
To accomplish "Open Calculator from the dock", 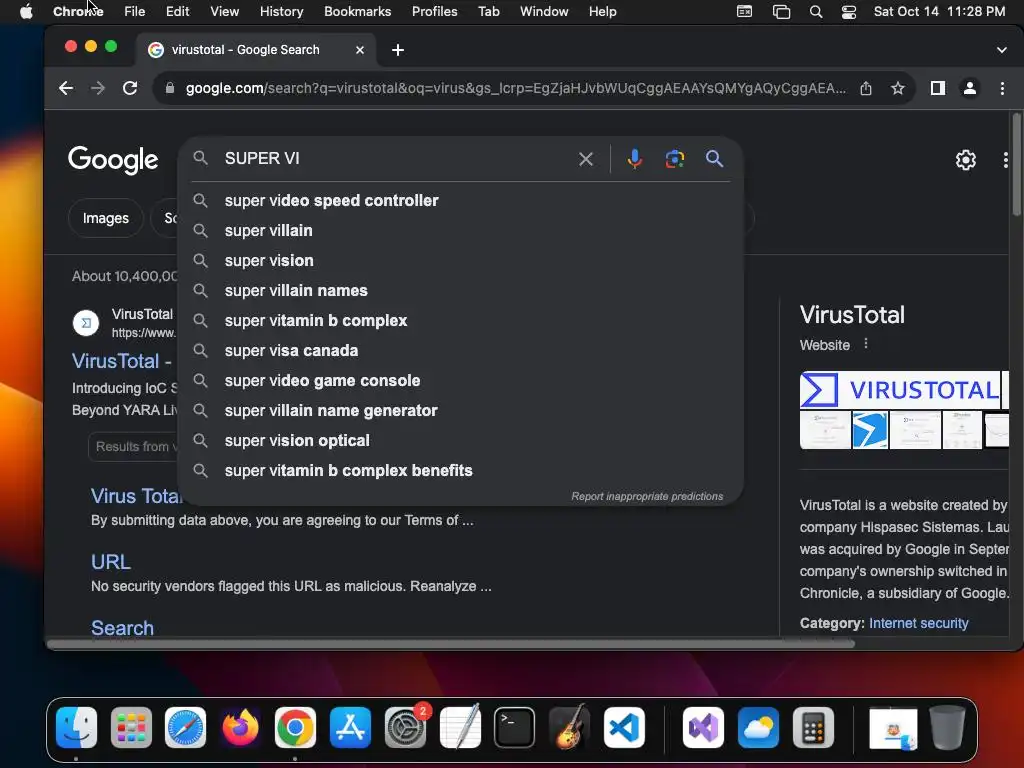I will [x=813, y=727].
